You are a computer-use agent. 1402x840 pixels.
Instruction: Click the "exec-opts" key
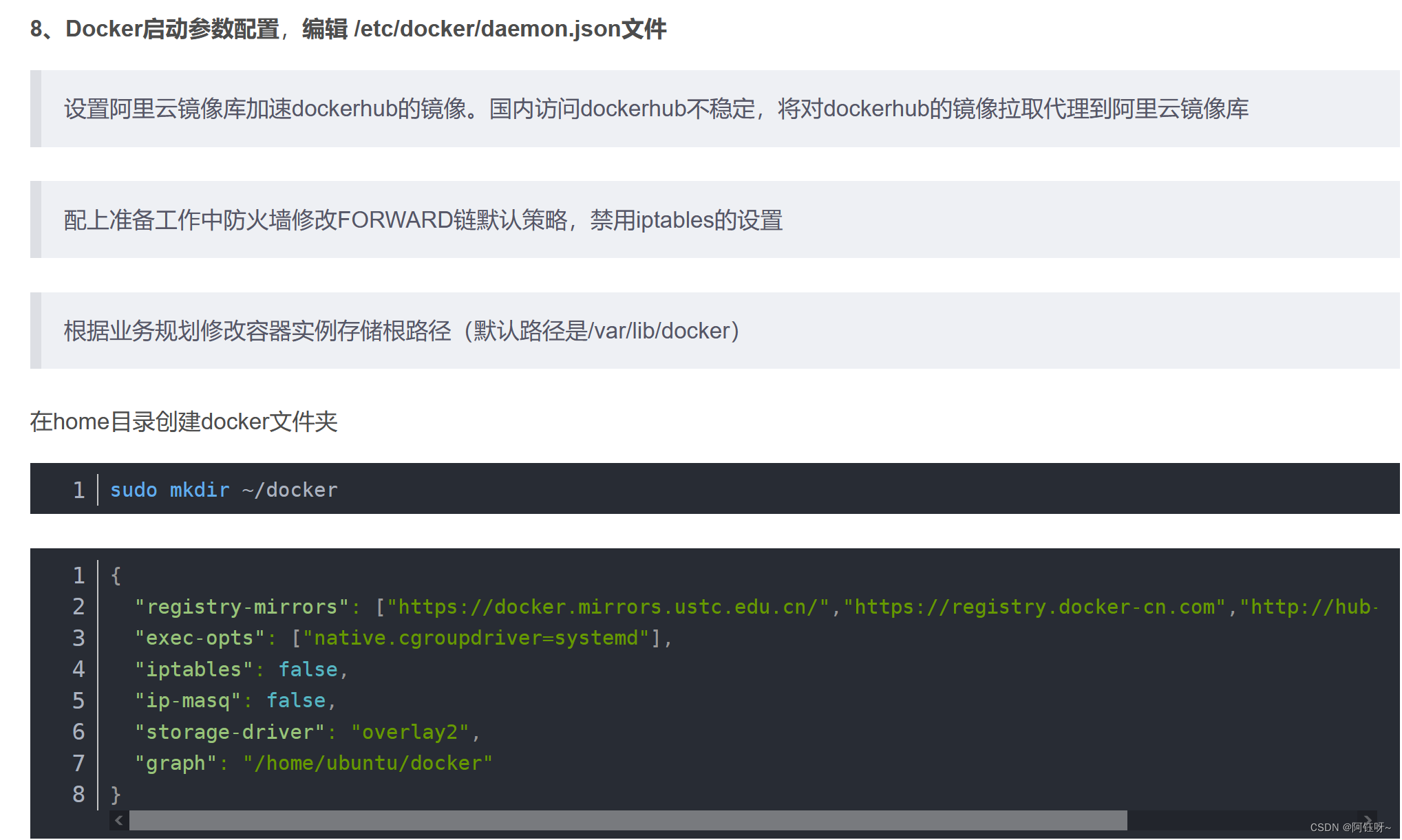pos(200,638)
